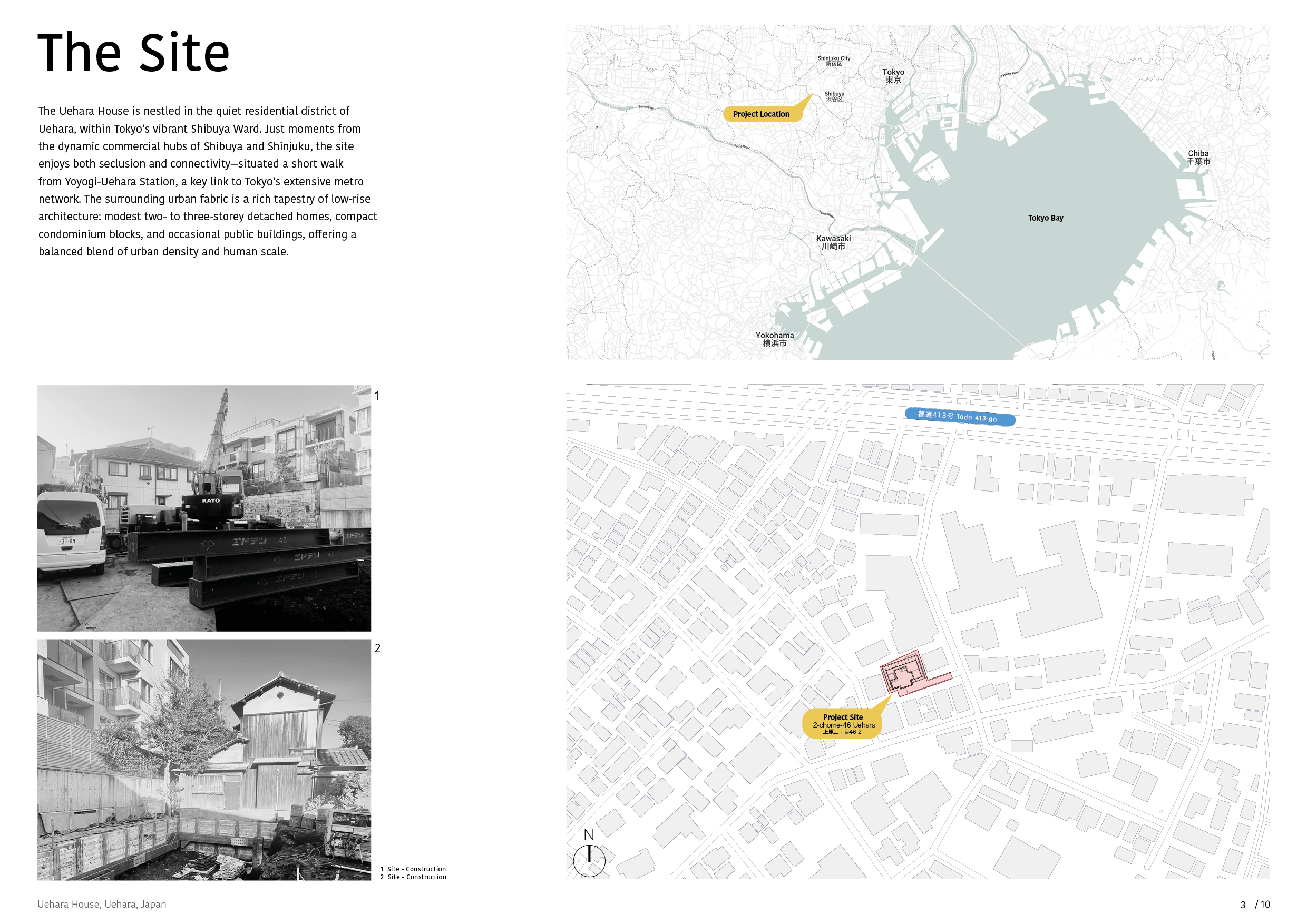Click the site description paragraph
Image resolution: width=1307 pixels, height=924 pixels.
(208, 181)
